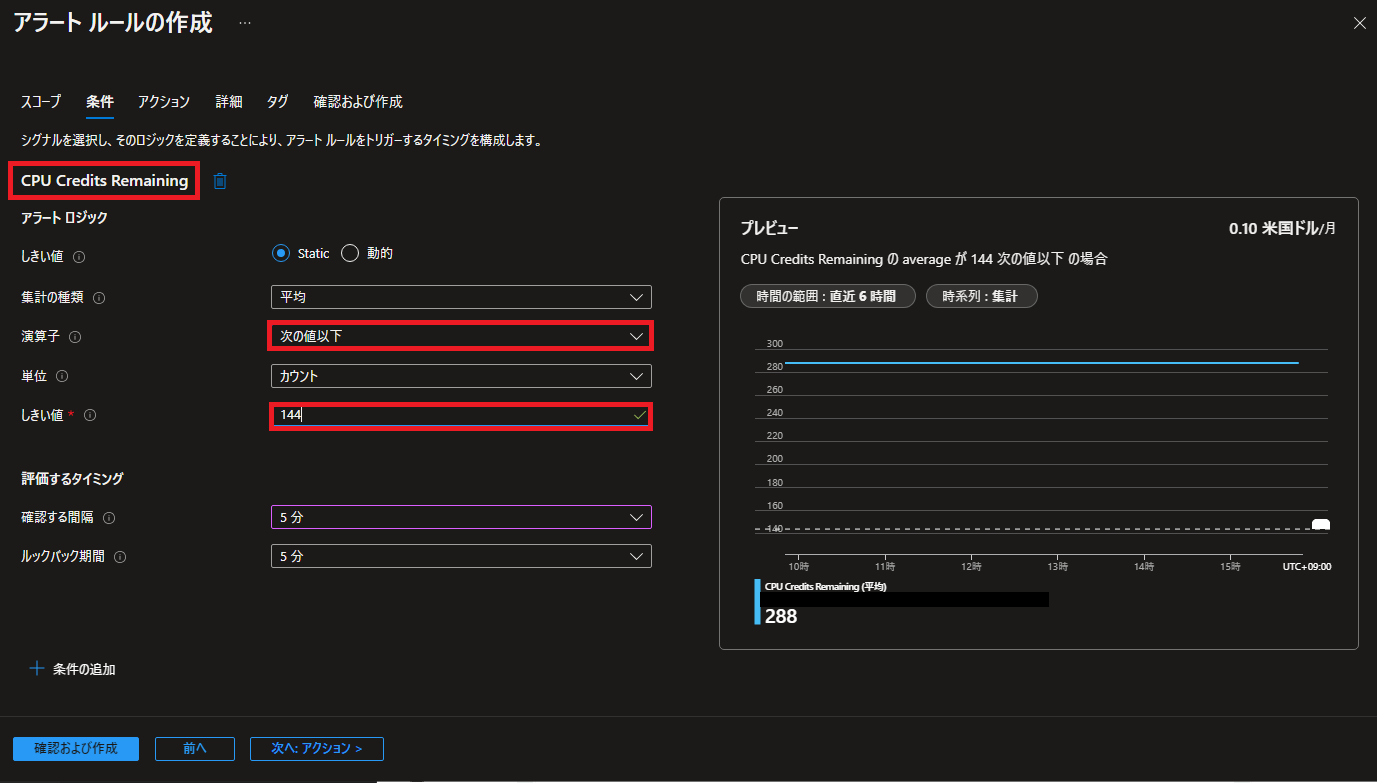Click the trash icon beside CPU Credits Remaining

coord(220,181)
